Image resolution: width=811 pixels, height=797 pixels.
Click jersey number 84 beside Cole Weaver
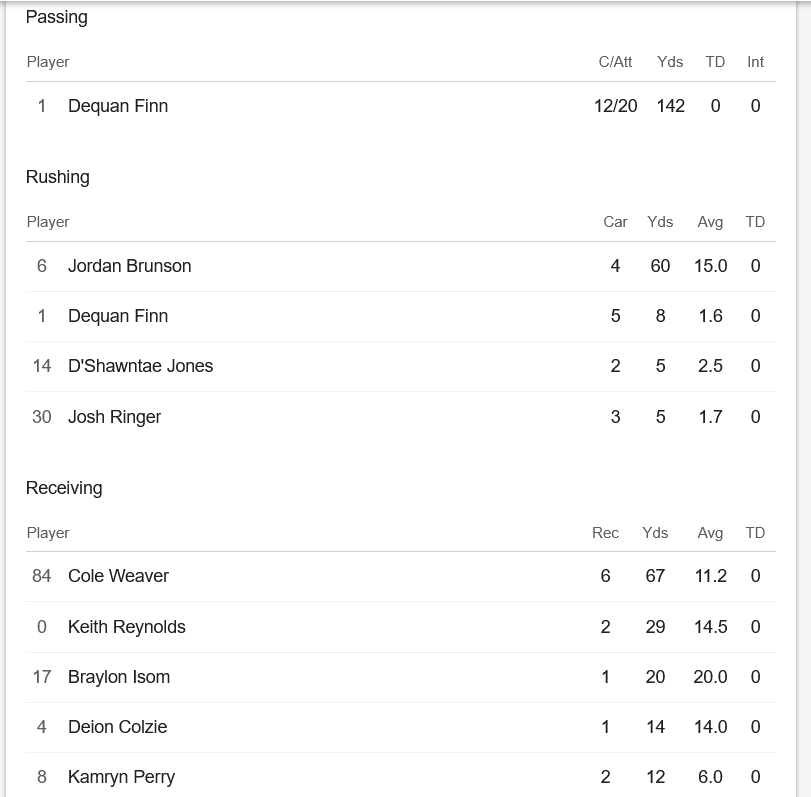tap(42, 576)
